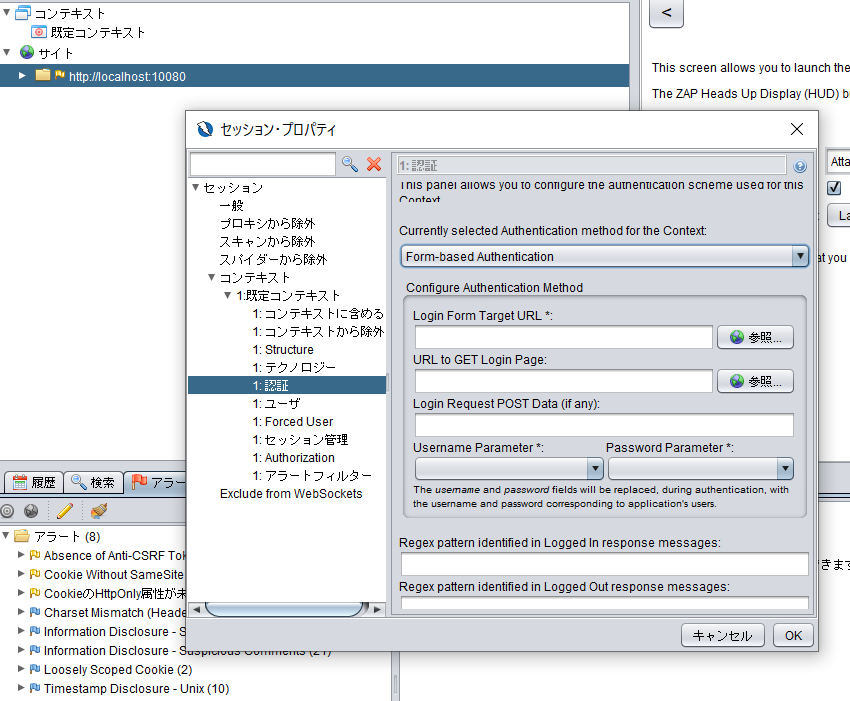
Task: Select 1: セッション管理 tree item
Action: [300, 439]
